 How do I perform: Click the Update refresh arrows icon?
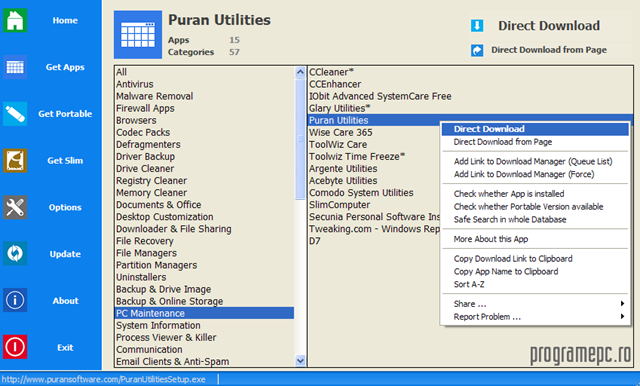click(x=15, y=253)
